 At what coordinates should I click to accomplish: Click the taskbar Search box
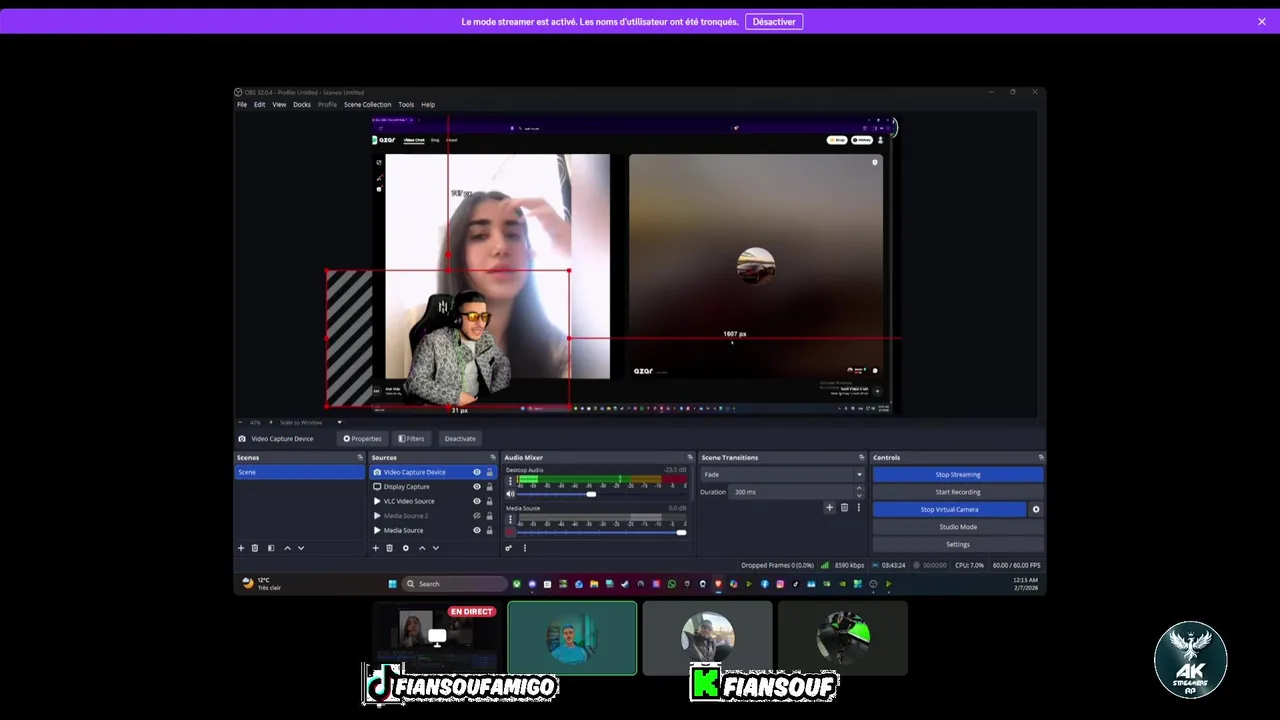click(x=455, y=584)
